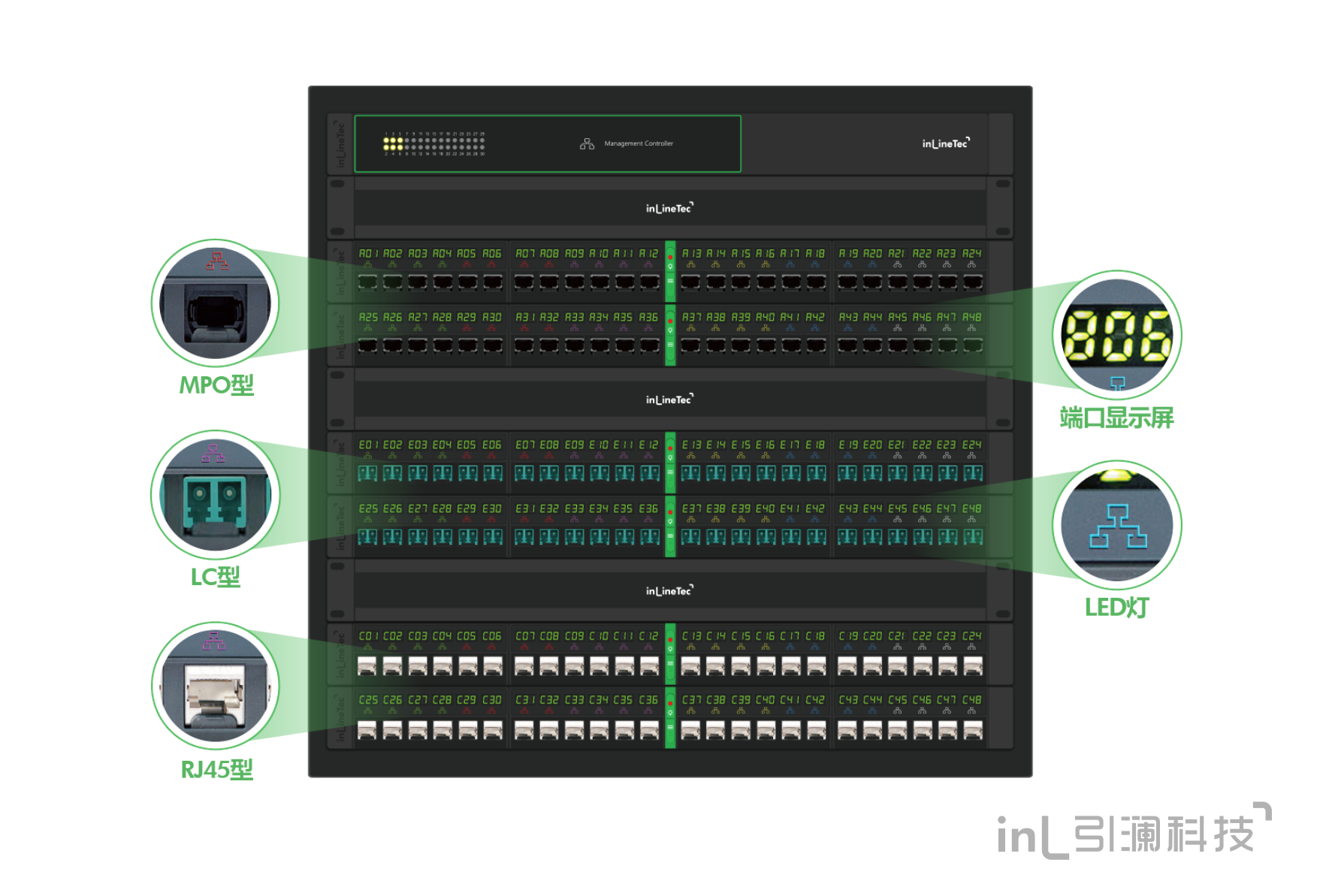Open the 806 port display close-up circle
The image size is (1332, 896).
pos(1117,335)
